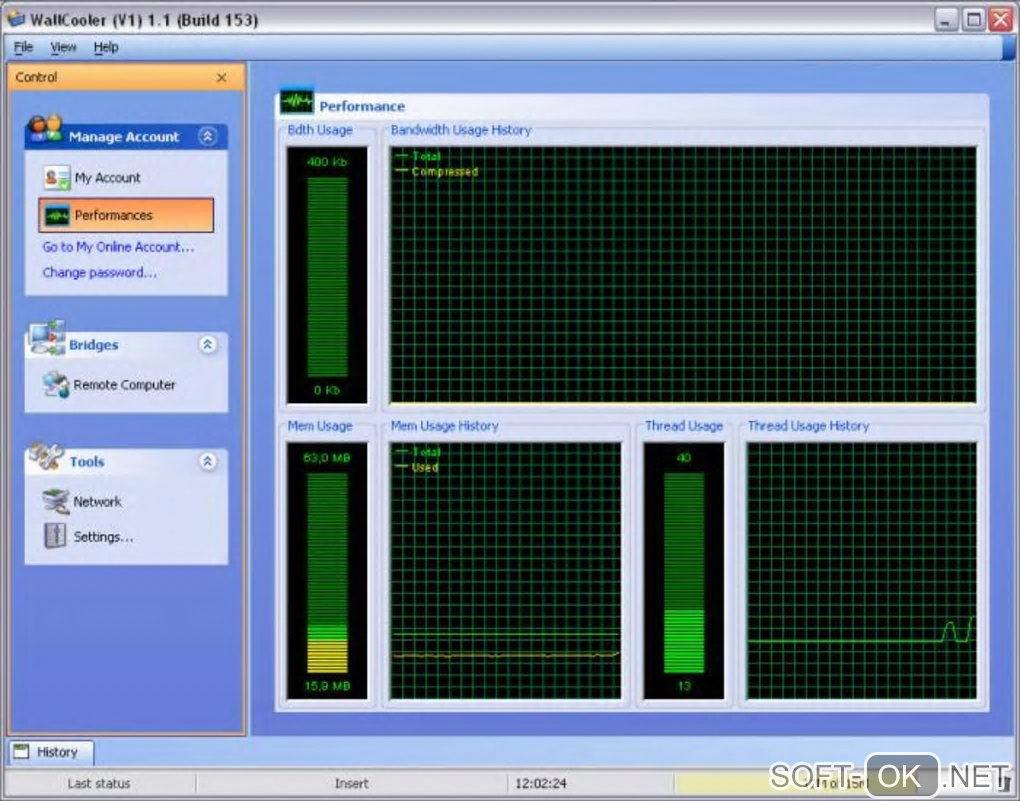Screen dimensions: 1020x801
Task: Click the Remote Computer icon
Action: [x=56, y=385]
